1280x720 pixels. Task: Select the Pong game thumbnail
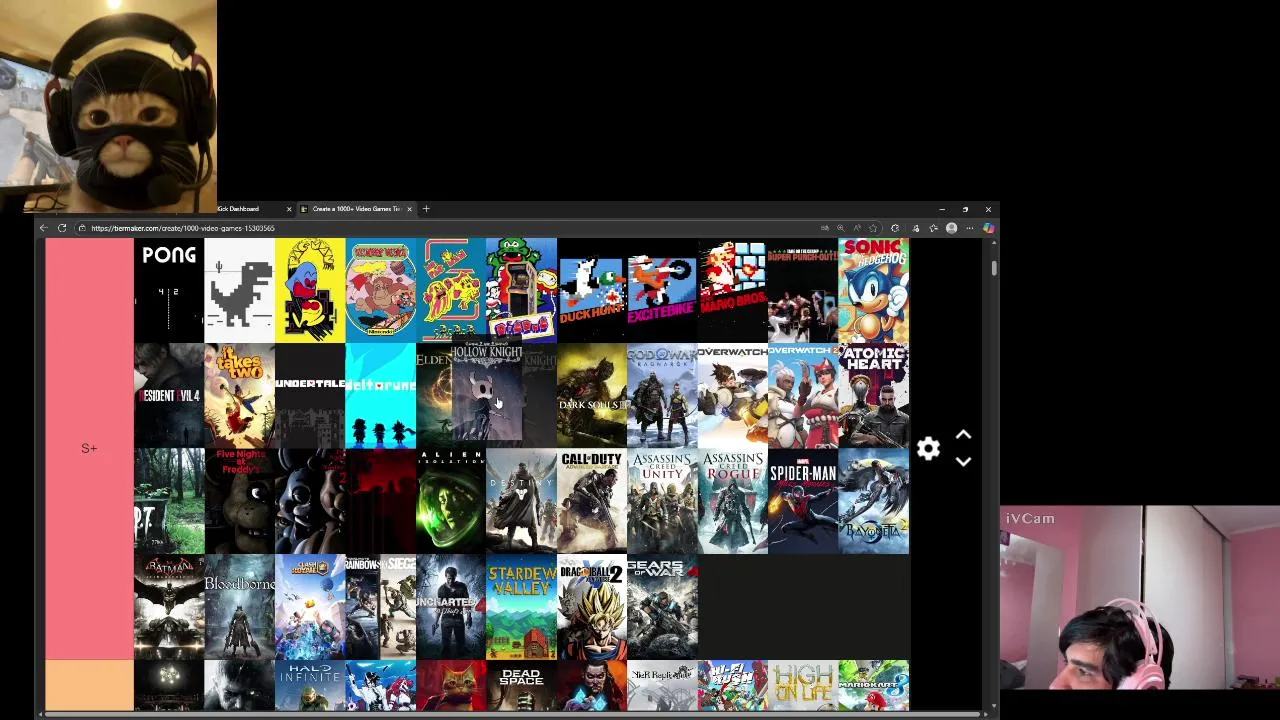tap(169, 290)
